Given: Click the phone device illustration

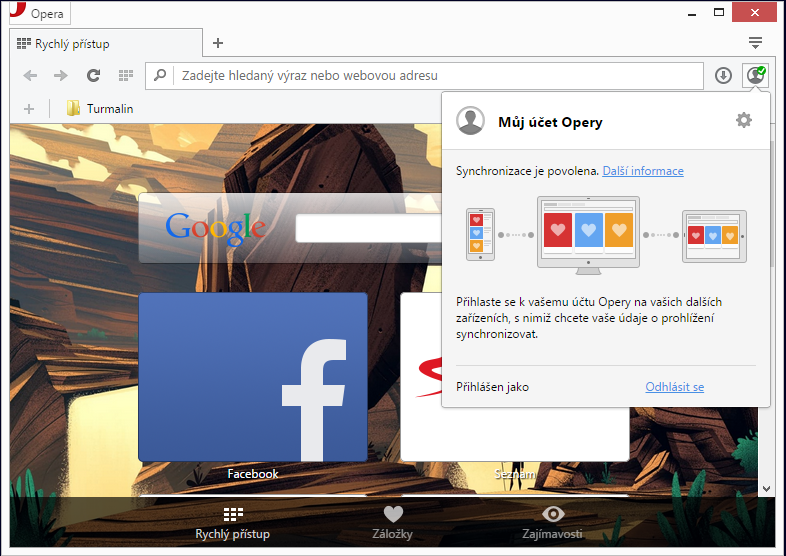Looking at the screenshot, I should (x=480, y=234).
